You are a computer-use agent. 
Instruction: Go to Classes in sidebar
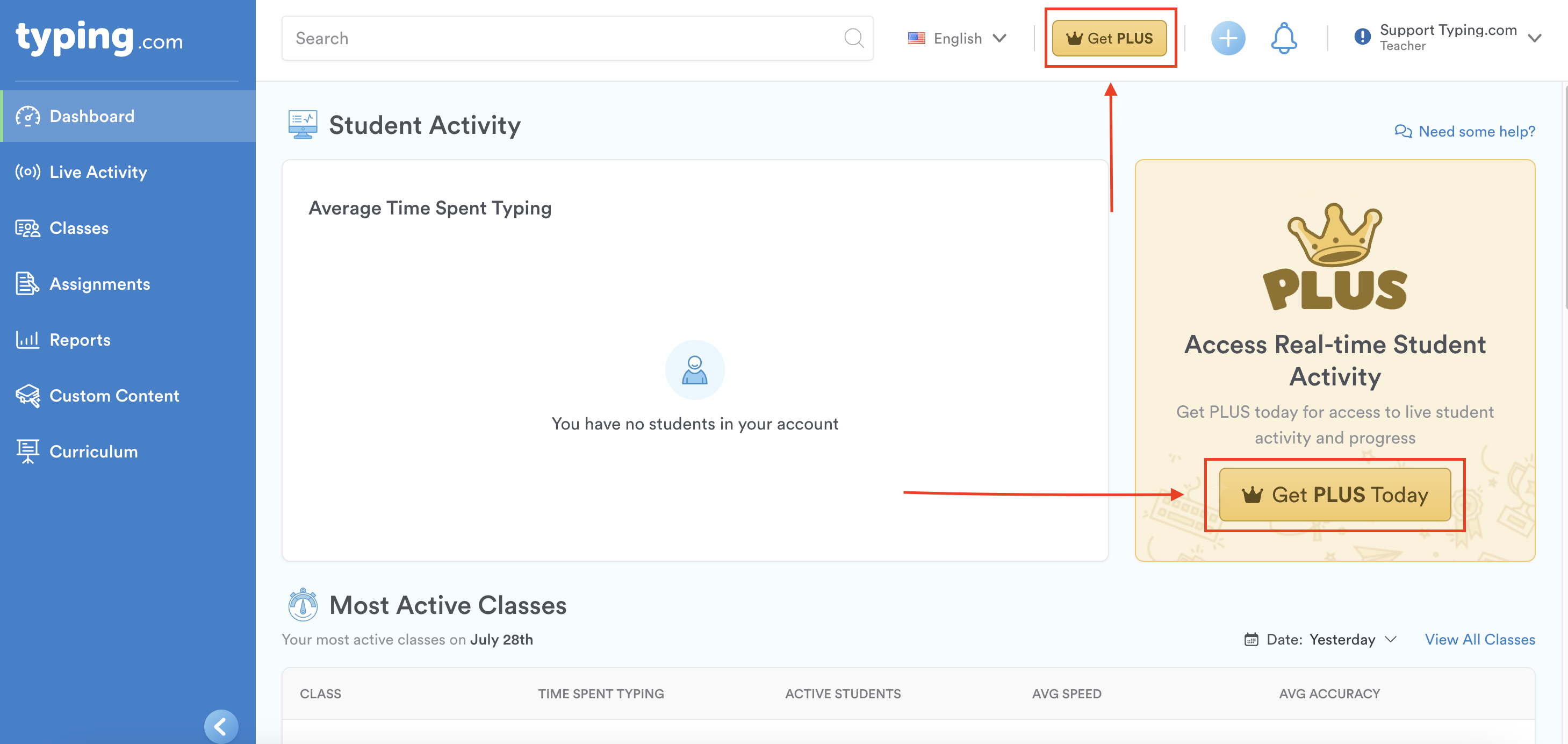pyautogui.click(x=78, y=228)
